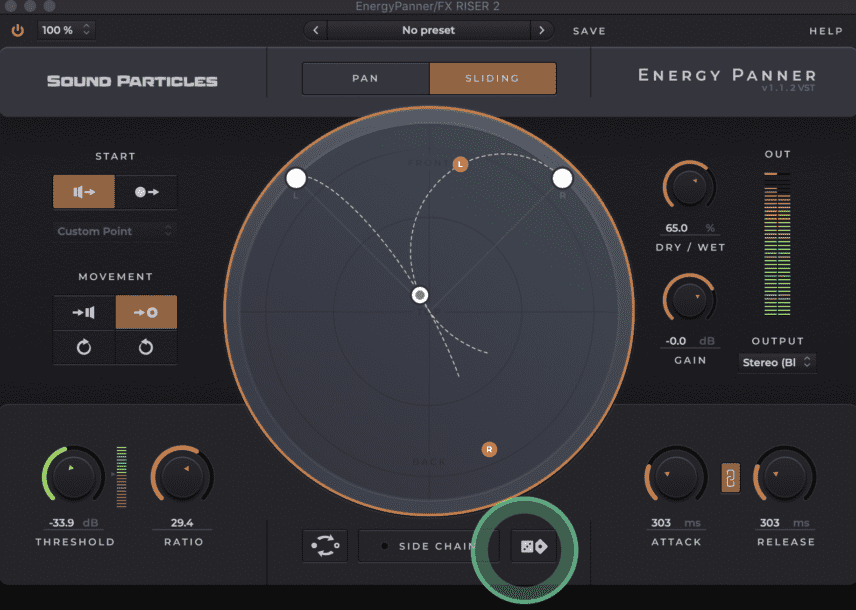Open the HELP link
This screenshot has width=856, height=610.
point(826,31)
